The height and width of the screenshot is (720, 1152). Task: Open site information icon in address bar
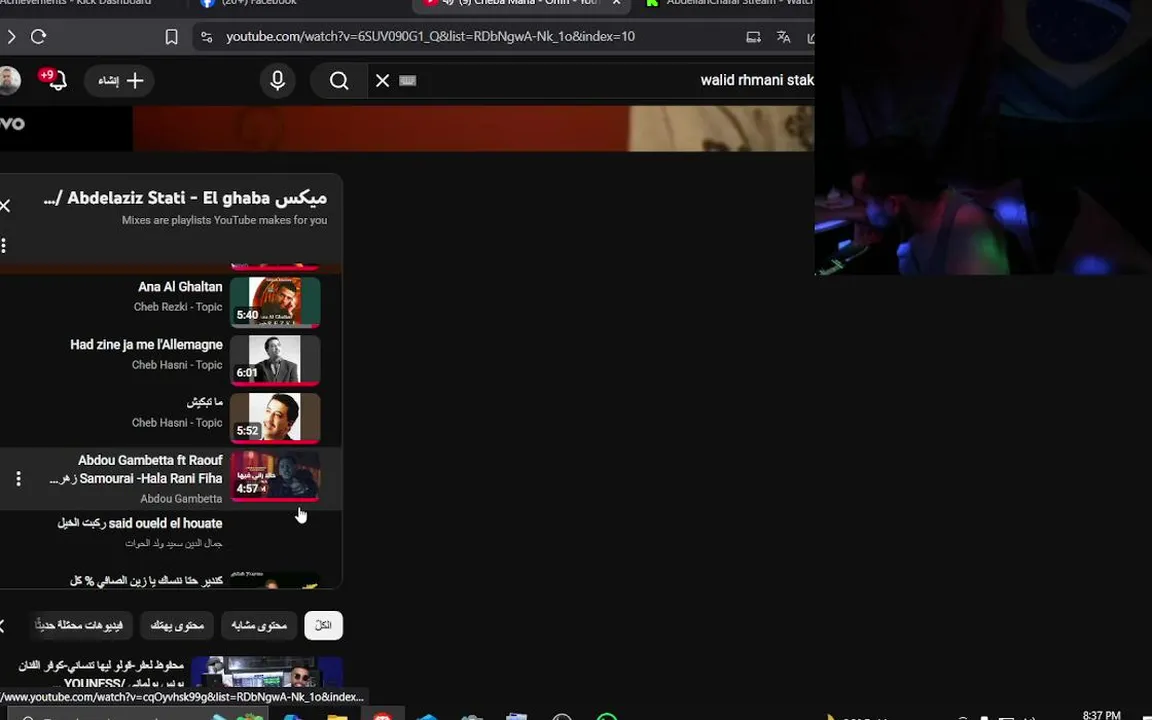pyautogui.click(x=206, y=37)
